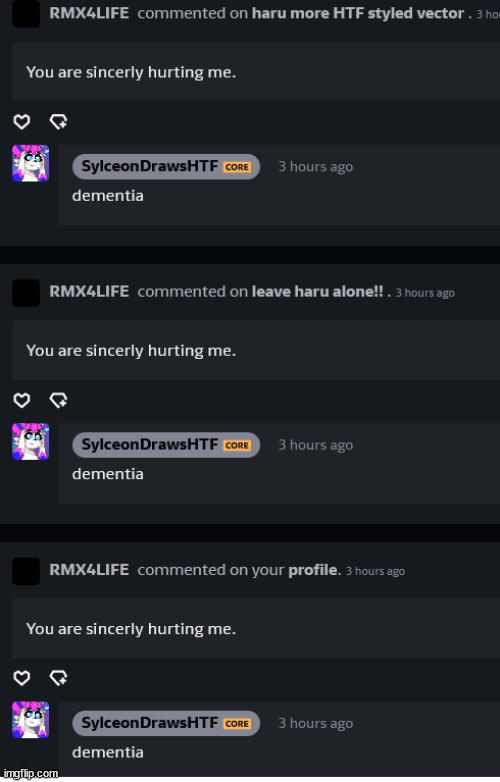Image resolution: width=500 pixels, height=782 pixels.
Task: Click RMX4LIFE's black avatar next to "leave haru alone!!"
Action: click(x=26, y=293)
